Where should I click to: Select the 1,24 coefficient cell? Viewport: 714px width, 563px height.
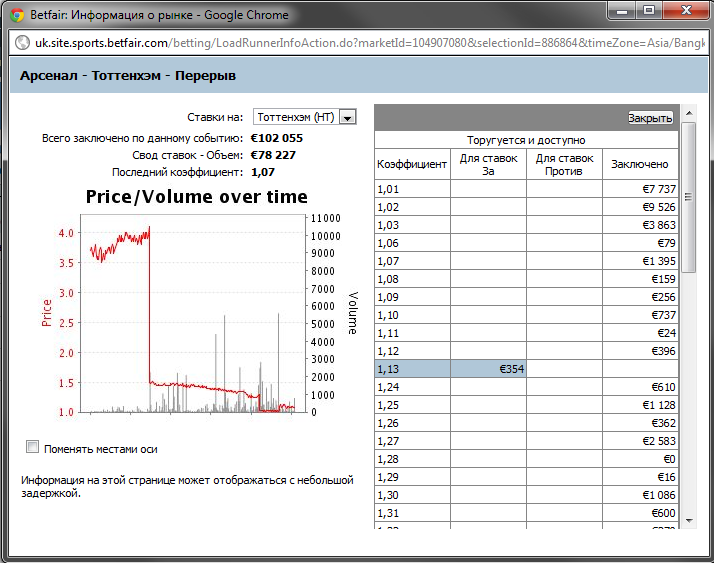[413, 387]
